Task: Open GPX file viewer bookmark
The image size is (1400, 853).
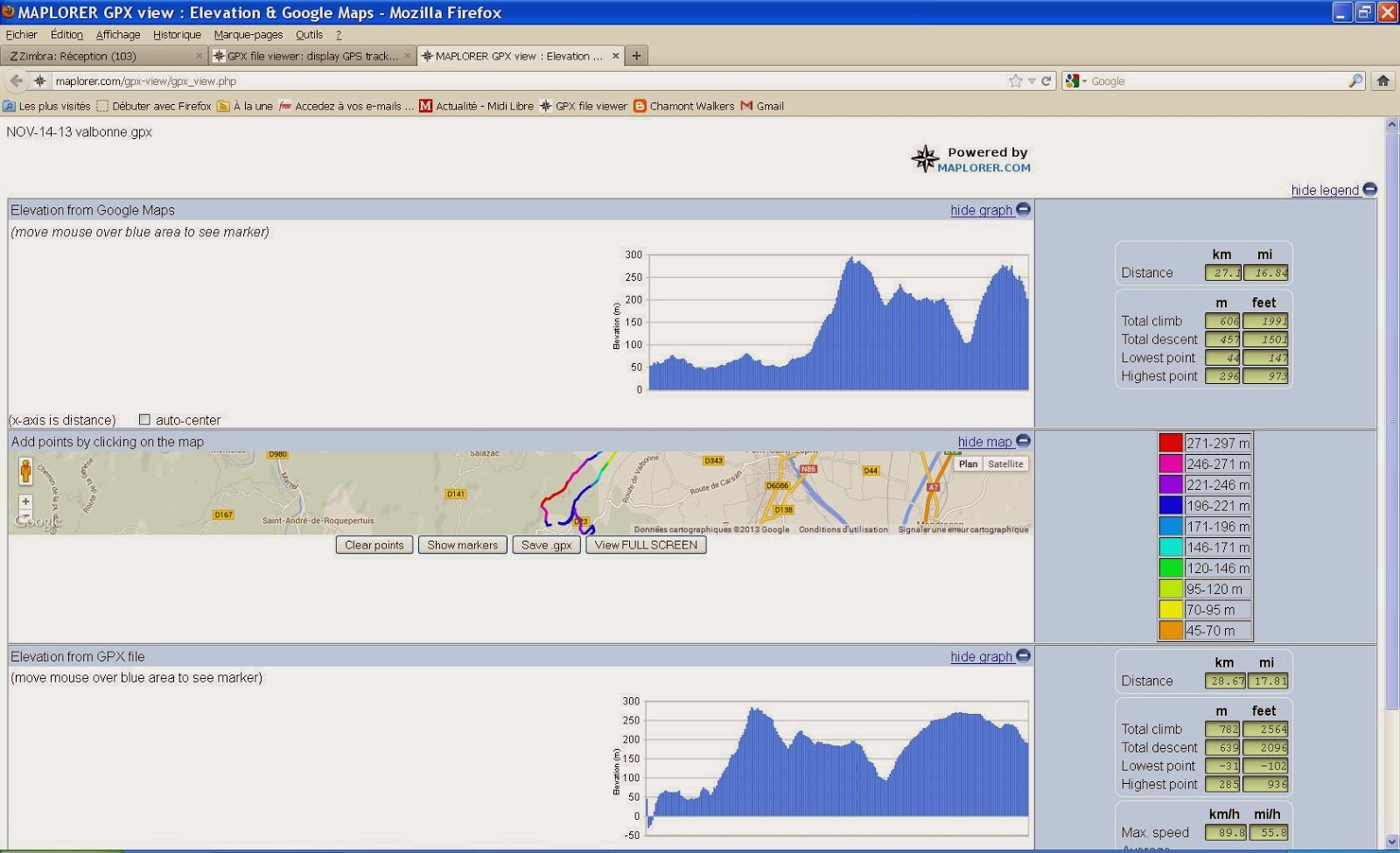Action: coord(584,106)
